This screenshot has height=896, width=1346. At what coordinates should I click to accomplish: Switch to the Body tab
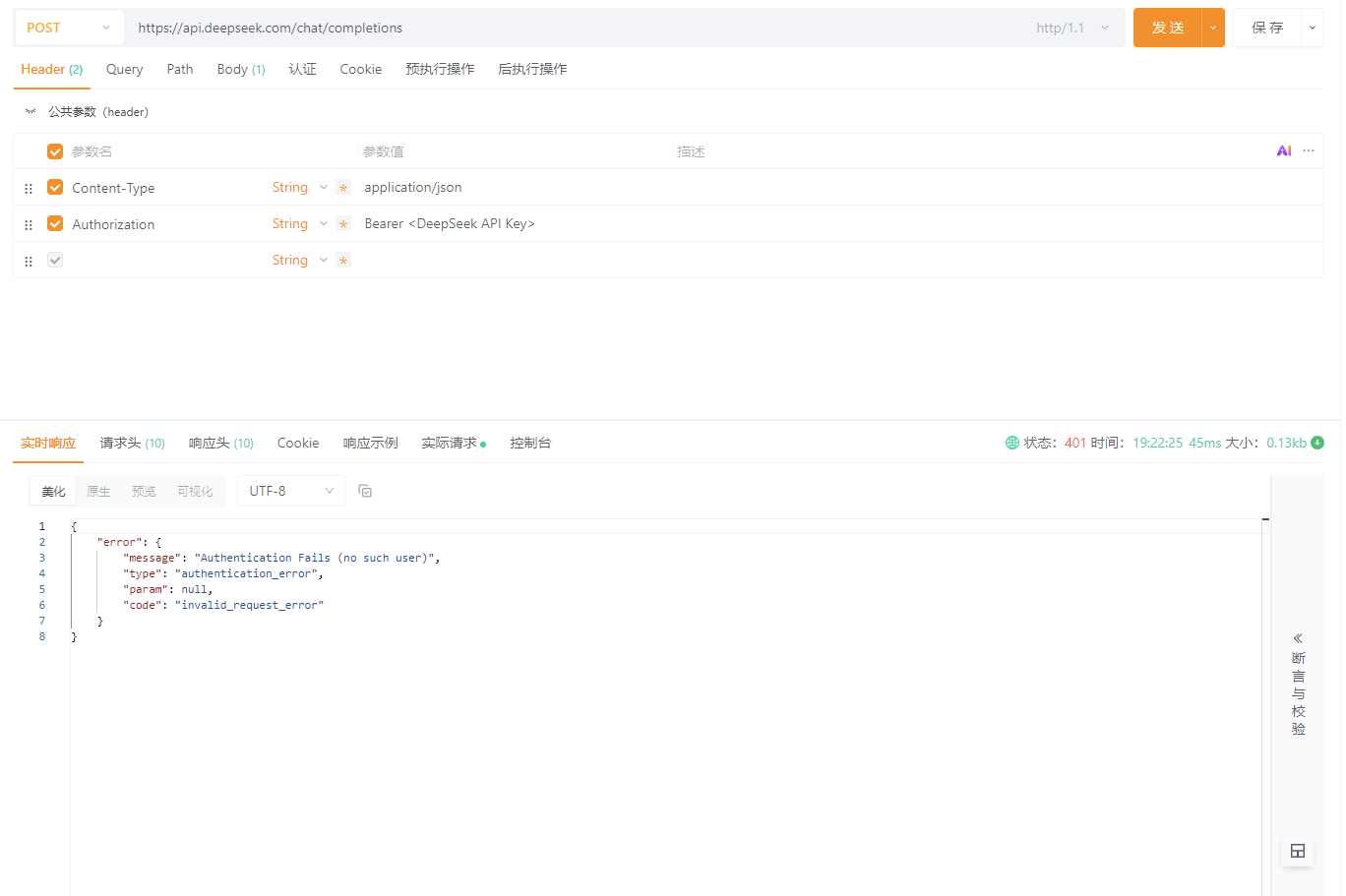click(240, 69)
